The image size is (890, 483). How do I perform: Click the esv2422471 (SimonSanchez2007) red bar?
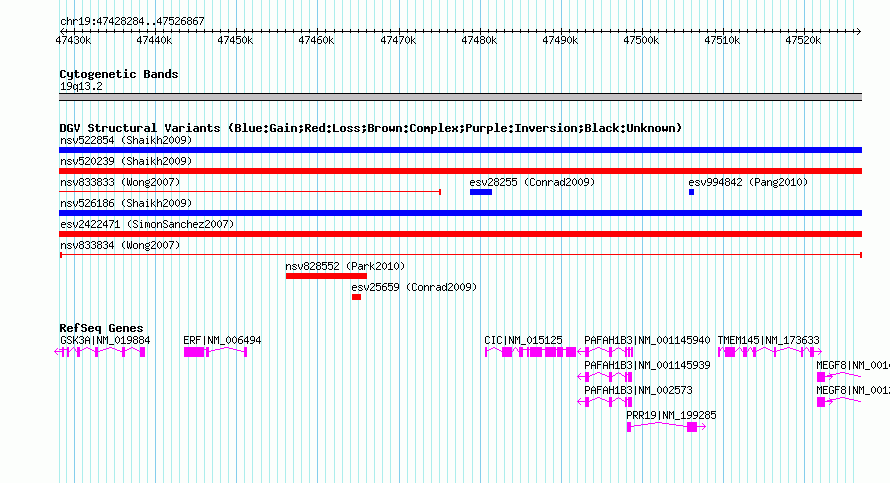tap(460, 234)
